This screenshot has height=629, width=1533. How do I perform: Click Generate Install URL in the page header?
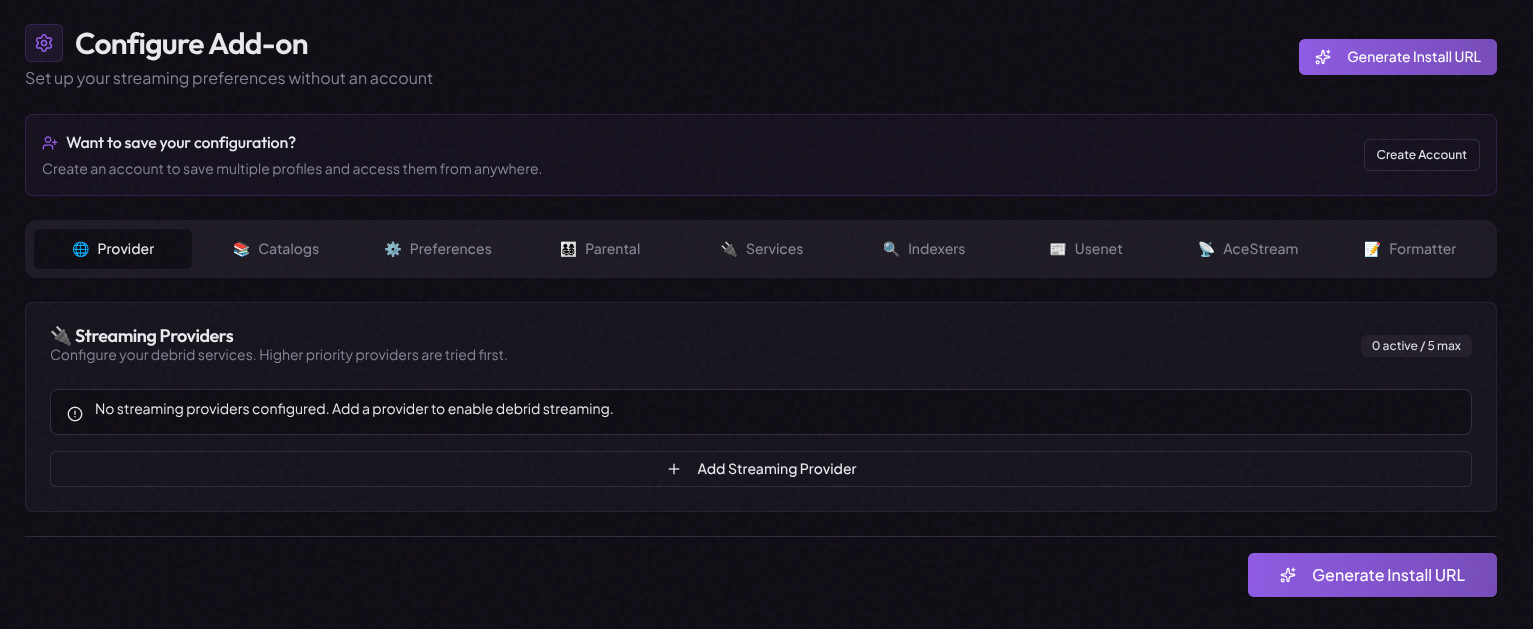[x=1398, y=57]
